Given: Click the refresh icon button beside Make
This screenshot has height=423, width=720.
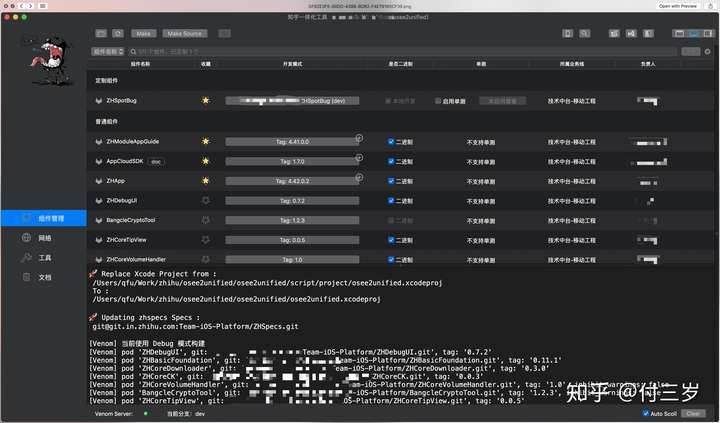Looking at the screenshot, I should click(x=118, y=34).
